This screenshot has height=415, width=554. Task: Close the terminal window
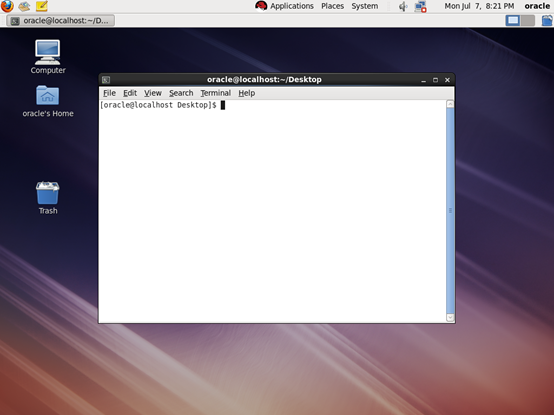tap(447, 80)
